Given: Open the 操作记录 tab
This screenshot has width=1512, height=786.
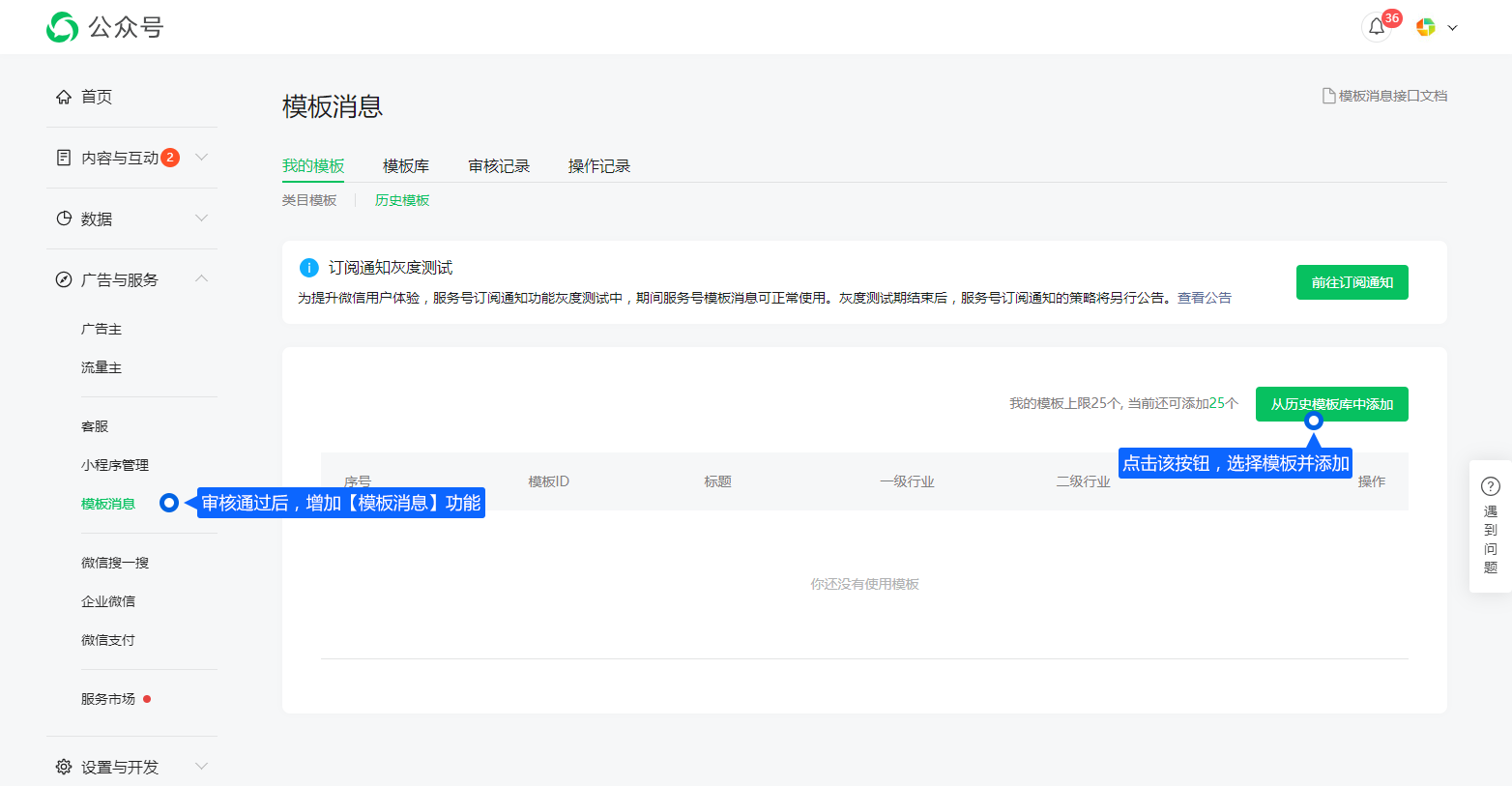Looking at the screenshot, I should 599,166.
